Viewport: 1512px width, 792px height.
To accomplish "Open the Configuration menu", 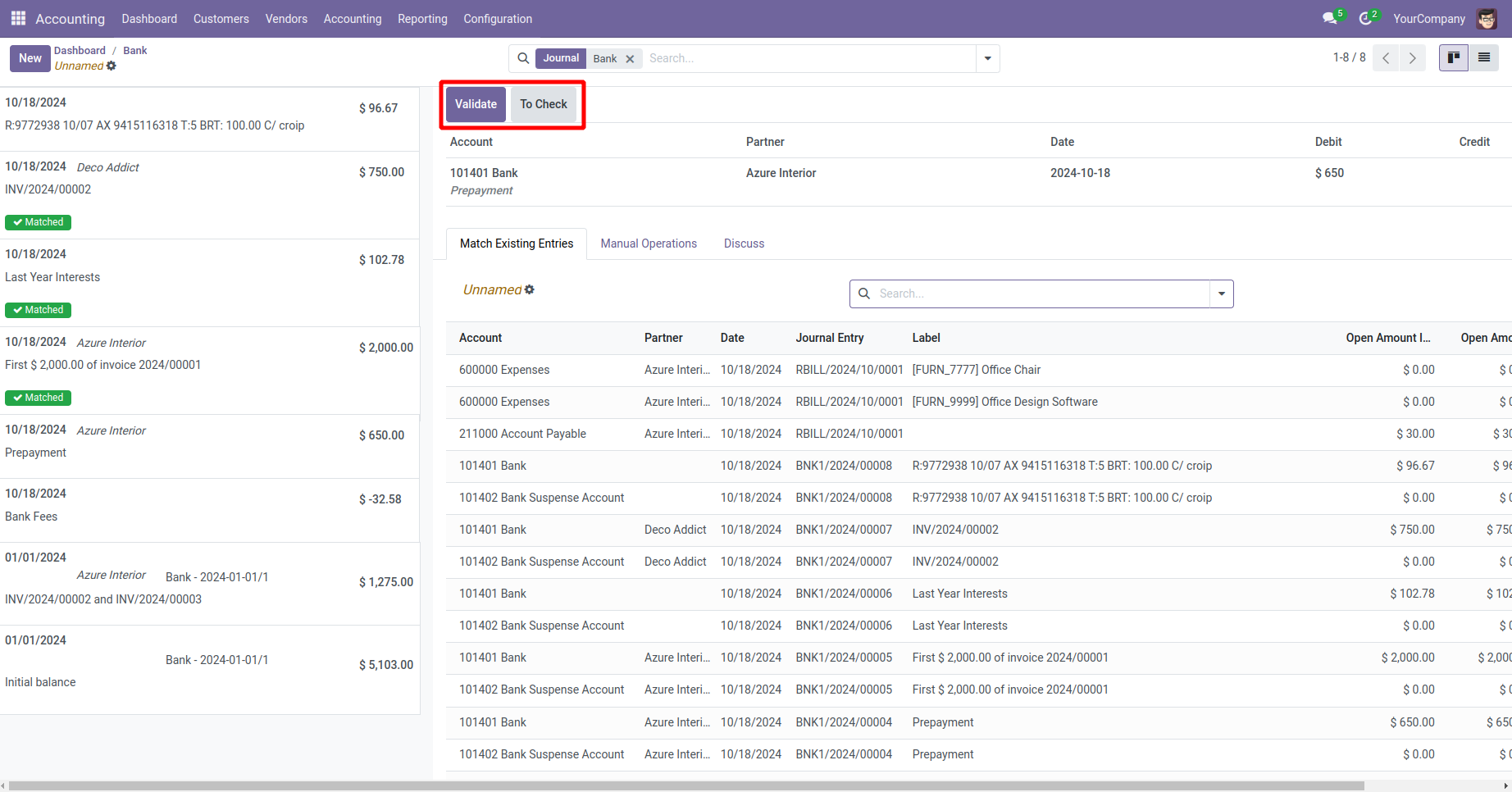I will pos(497,18).
